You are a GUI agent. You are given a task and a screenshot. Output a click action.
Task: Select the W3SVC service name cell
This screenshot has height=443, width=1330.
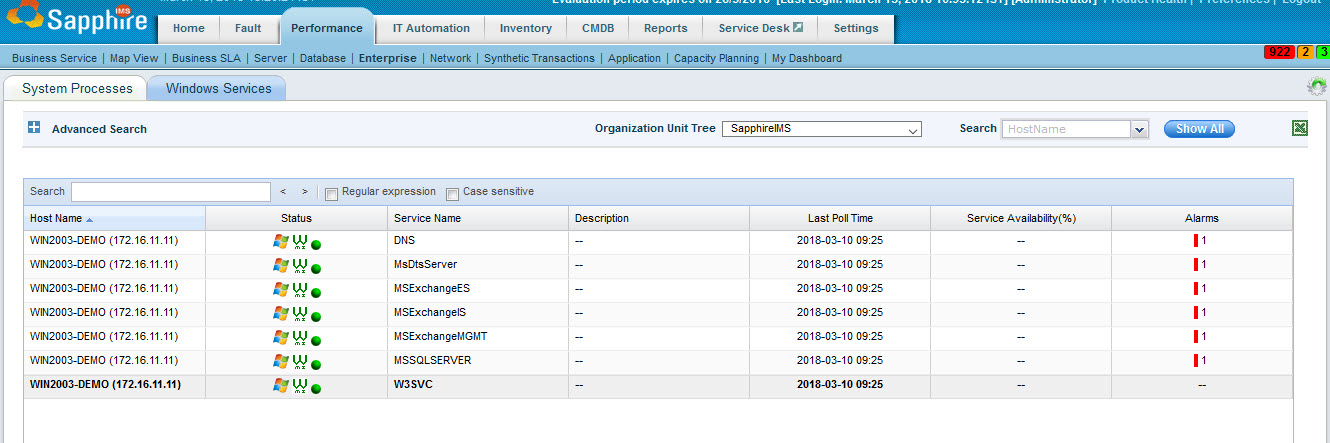click(478, 384)
